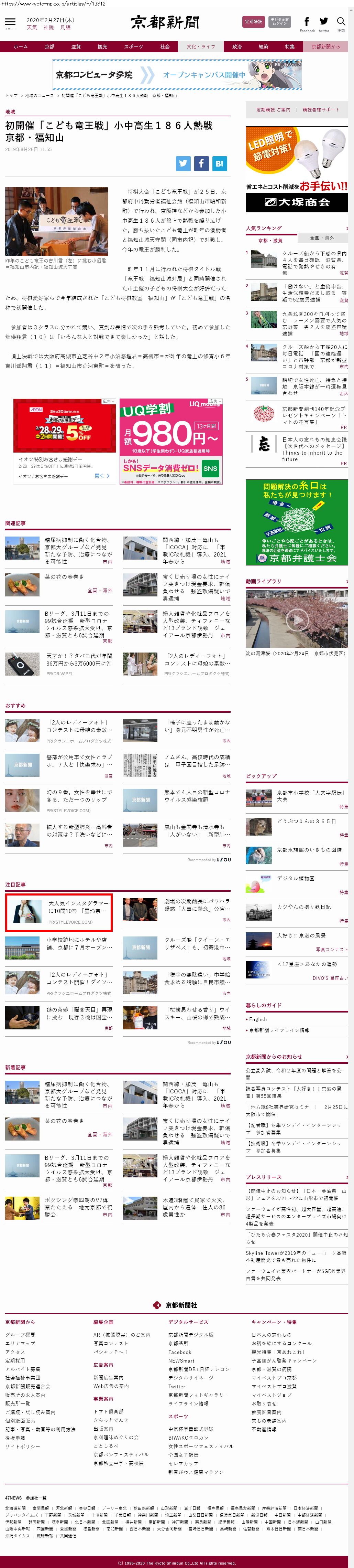Select the 文化・ライフ navigation tab
The height and width of the screenshot is (1568, 354).
(x=201, y=47)
